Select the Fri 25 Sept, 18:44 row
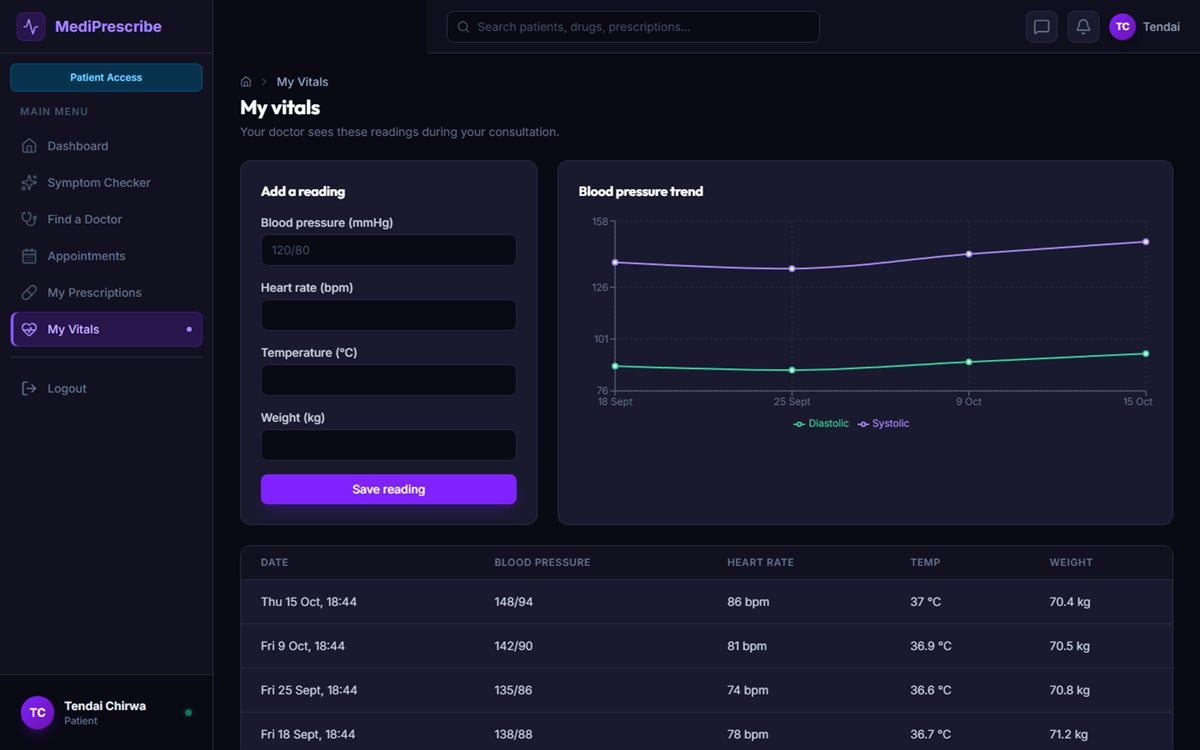 706,690
